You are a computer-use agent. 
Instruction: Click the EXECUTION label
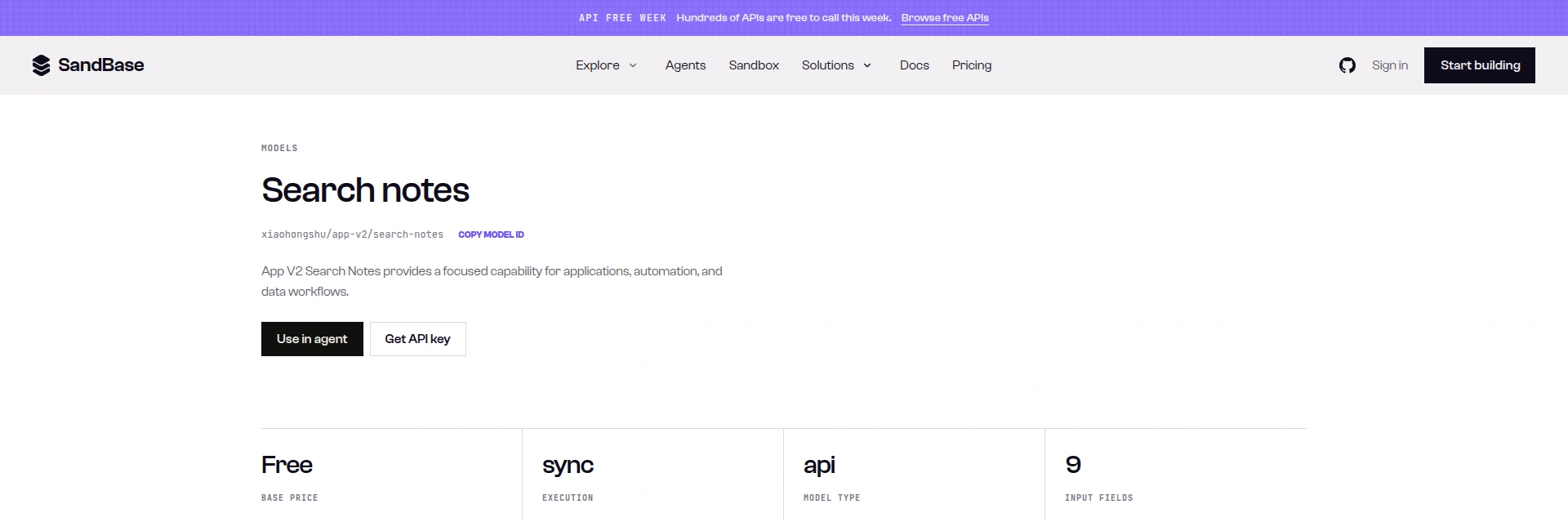click(x=568, y=498)
